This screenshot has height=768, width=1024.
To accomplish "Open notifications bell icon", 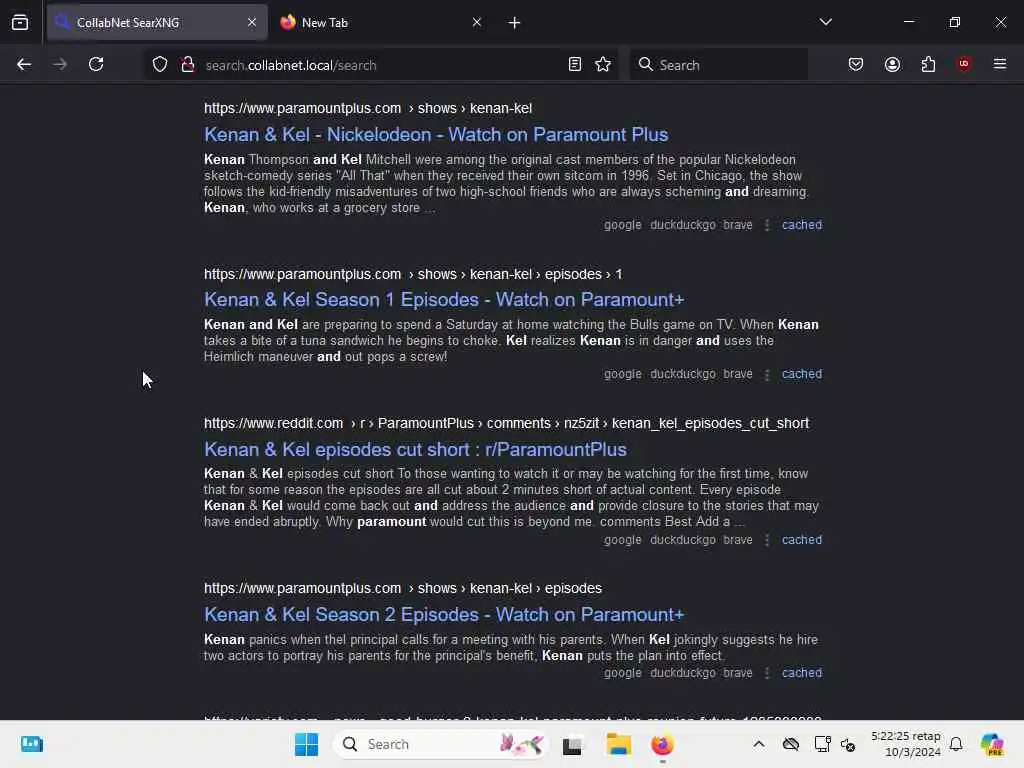I will pyautogui.click(x=955, y=744).
